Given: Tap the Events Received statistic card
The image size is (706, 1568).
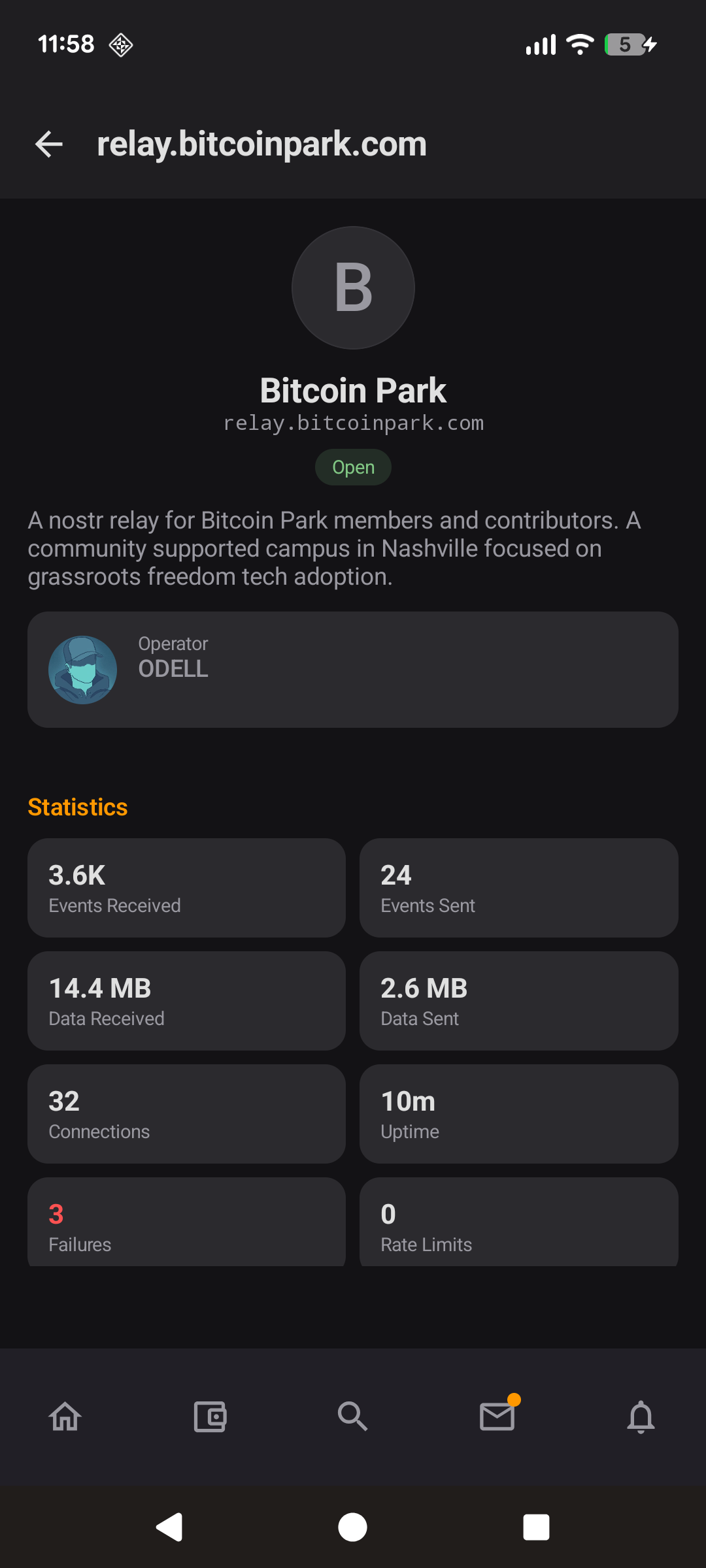Looking at the screenshot, I should point(186,888).
